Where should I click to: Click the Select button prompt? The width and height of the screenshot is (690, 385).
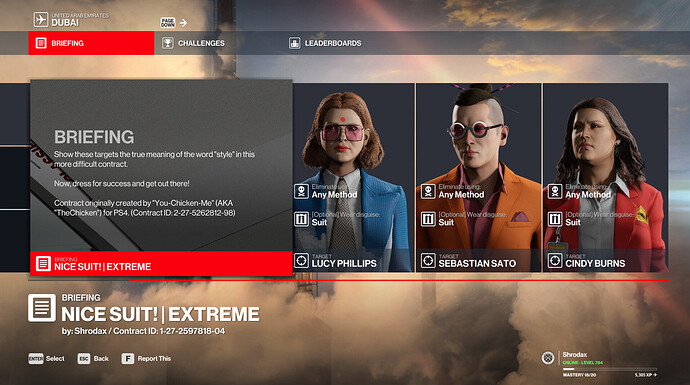click(47, 359)
